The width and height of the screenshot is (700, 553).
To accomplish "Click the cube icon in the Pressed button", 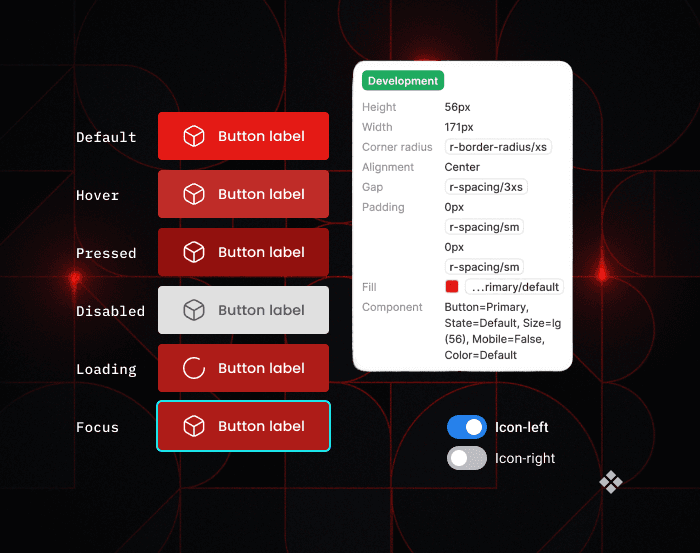I will click(194, 252).
